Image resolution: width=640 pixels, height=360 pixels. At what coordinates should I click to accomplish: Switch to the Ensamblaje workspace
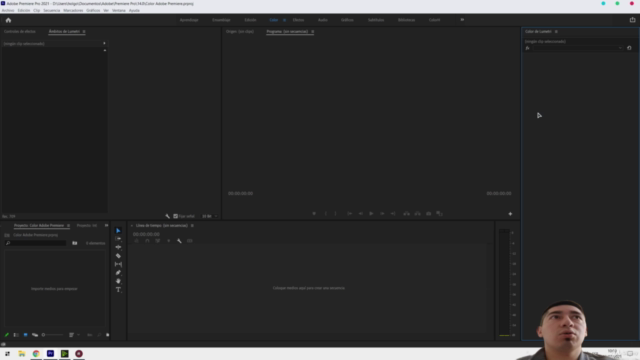[x=221, y=20]
